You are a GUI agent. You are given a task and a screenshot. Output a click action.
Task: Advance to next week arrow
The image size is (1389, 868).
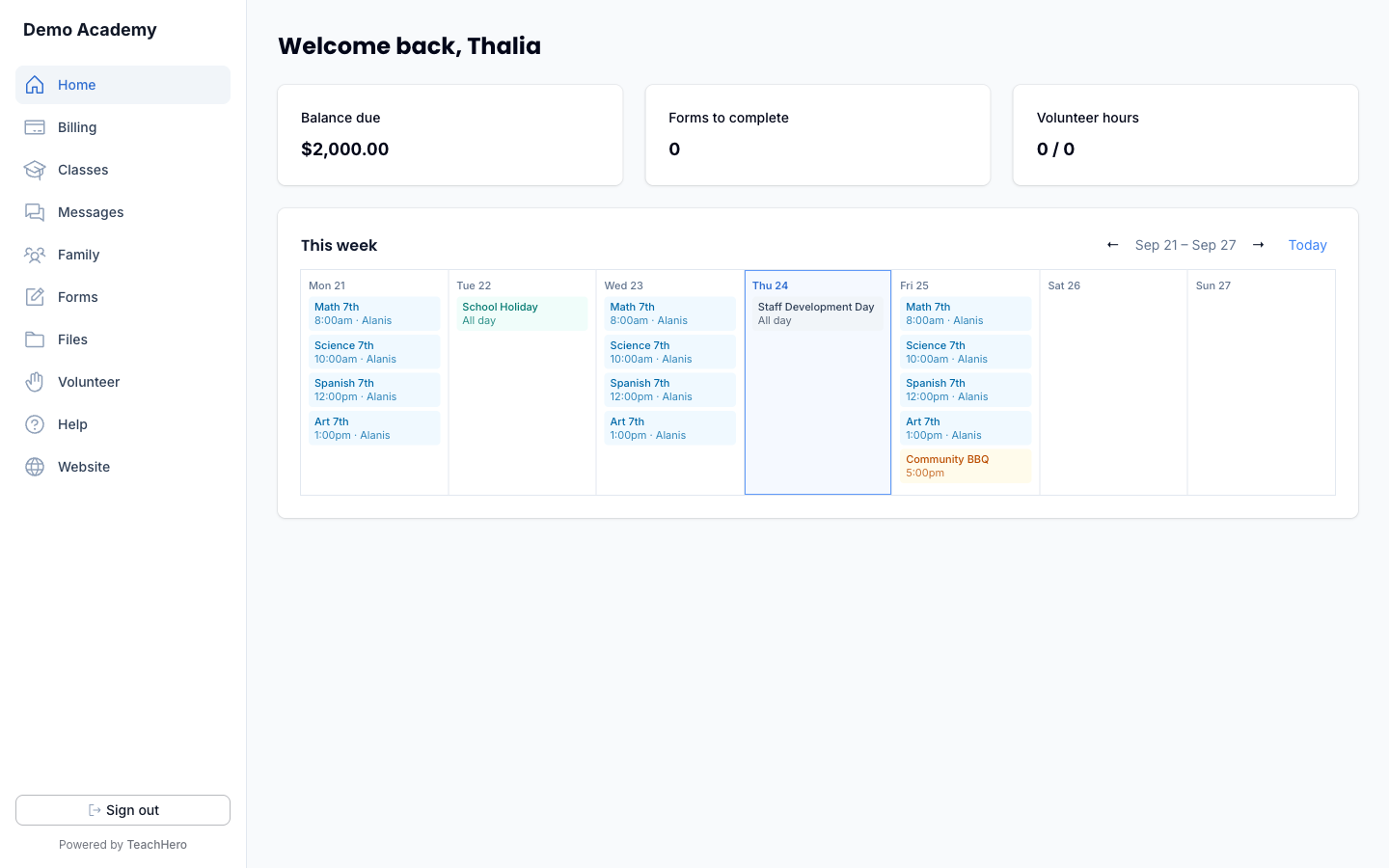click(x=1258, y=245)
